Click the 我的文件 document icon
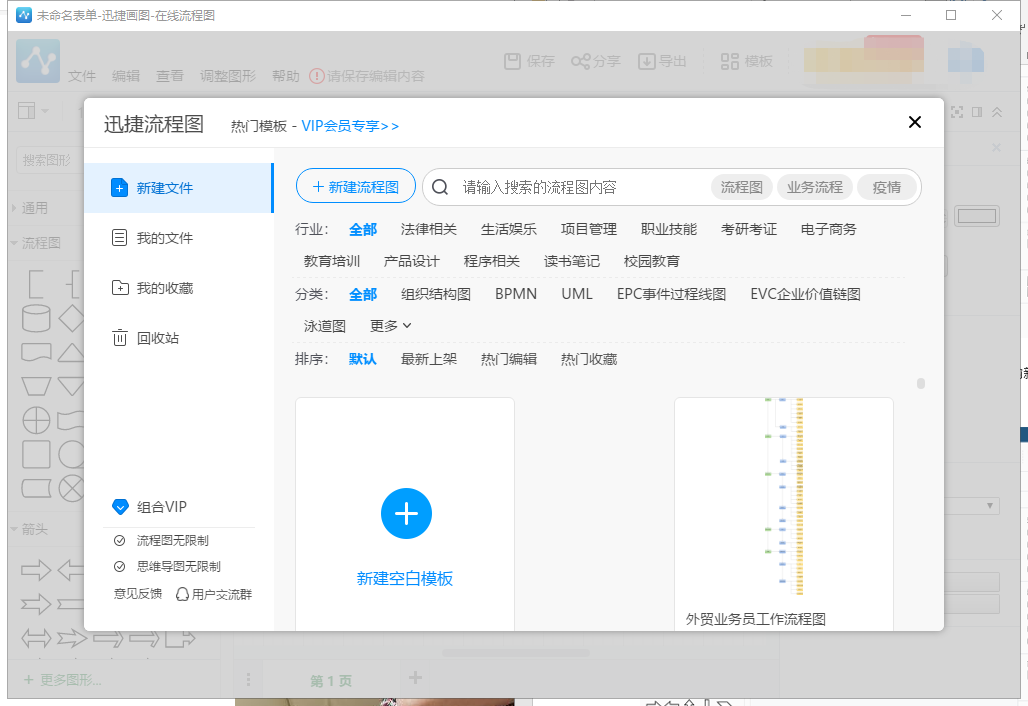This screenshot has width=1028, height=706. [x=119, y=238]
